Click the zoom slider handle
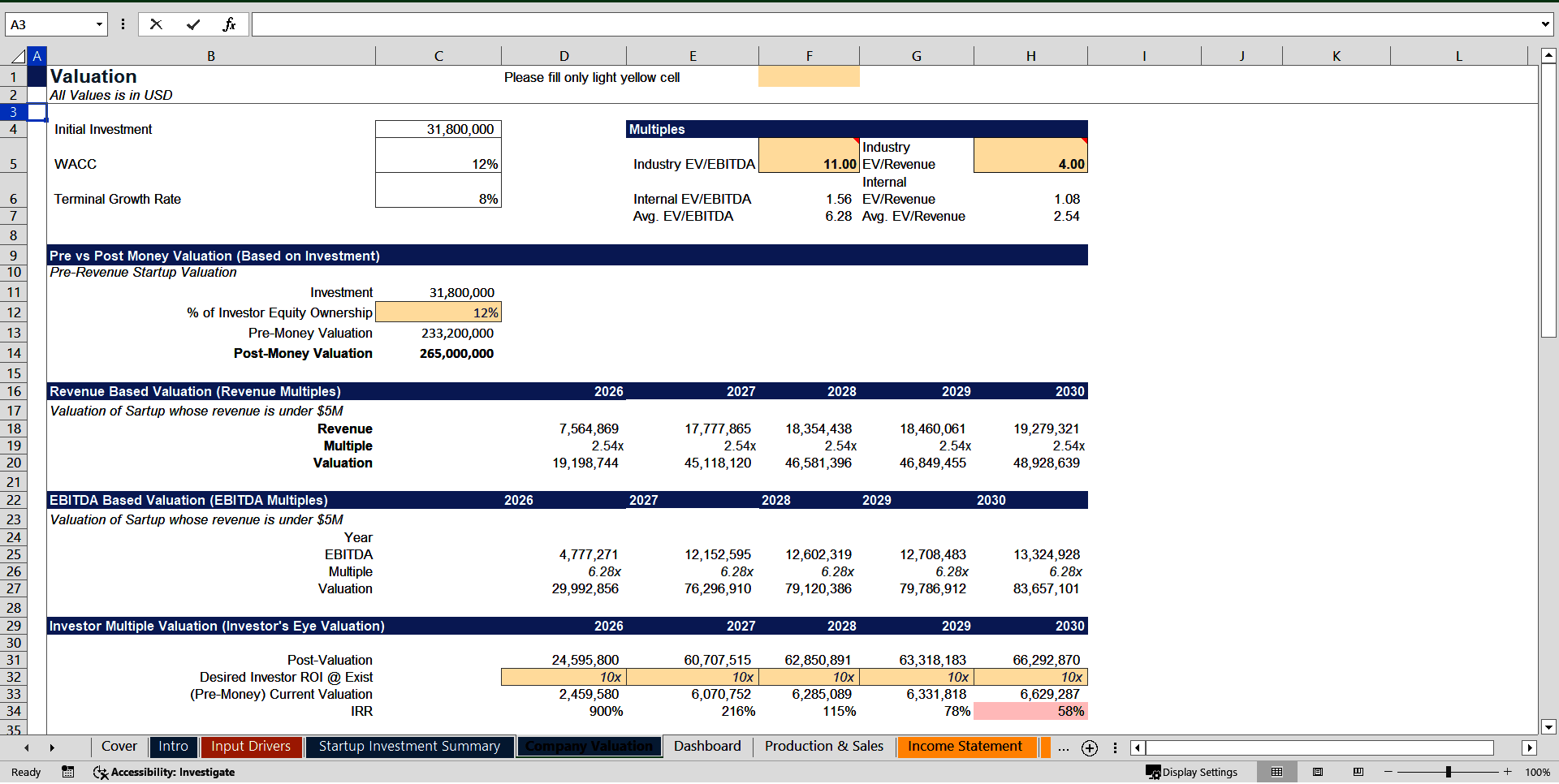The height and width of the screenshot is (784, 1559). point(1449,772)
